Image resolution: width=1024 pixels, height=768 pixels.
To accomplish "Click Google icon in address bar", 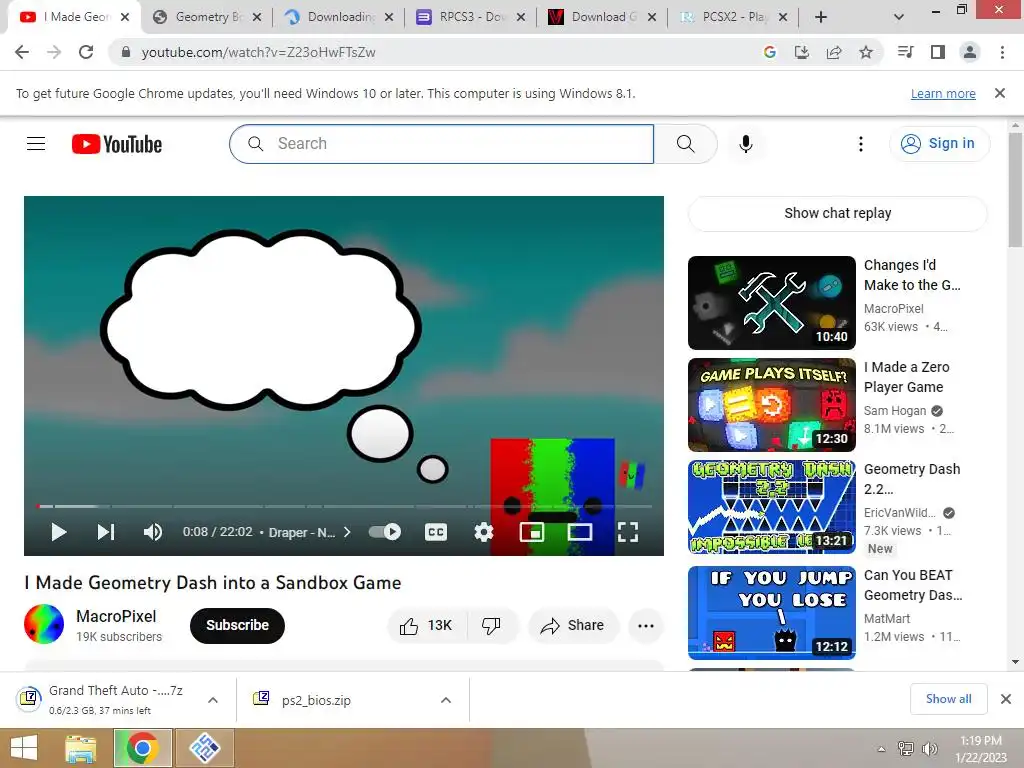I will click(770, 52).
